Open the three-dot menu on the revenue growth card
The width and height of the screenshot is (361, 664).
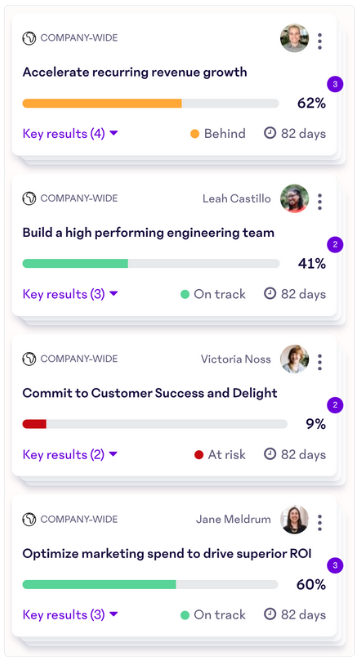(x=320, y=41)
